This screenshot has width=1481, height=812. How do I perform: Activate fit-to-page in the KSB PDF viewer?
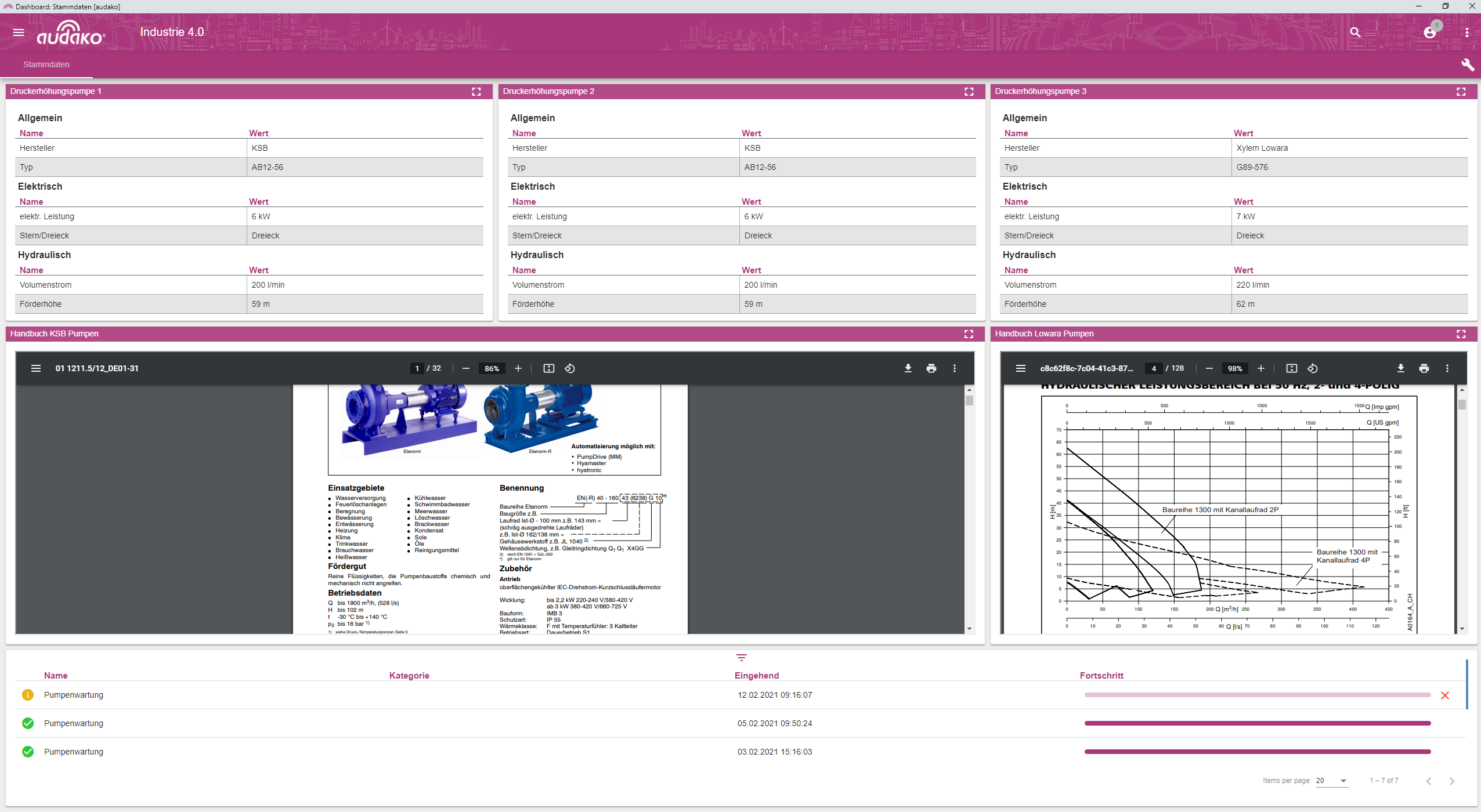tap(548, 368)
